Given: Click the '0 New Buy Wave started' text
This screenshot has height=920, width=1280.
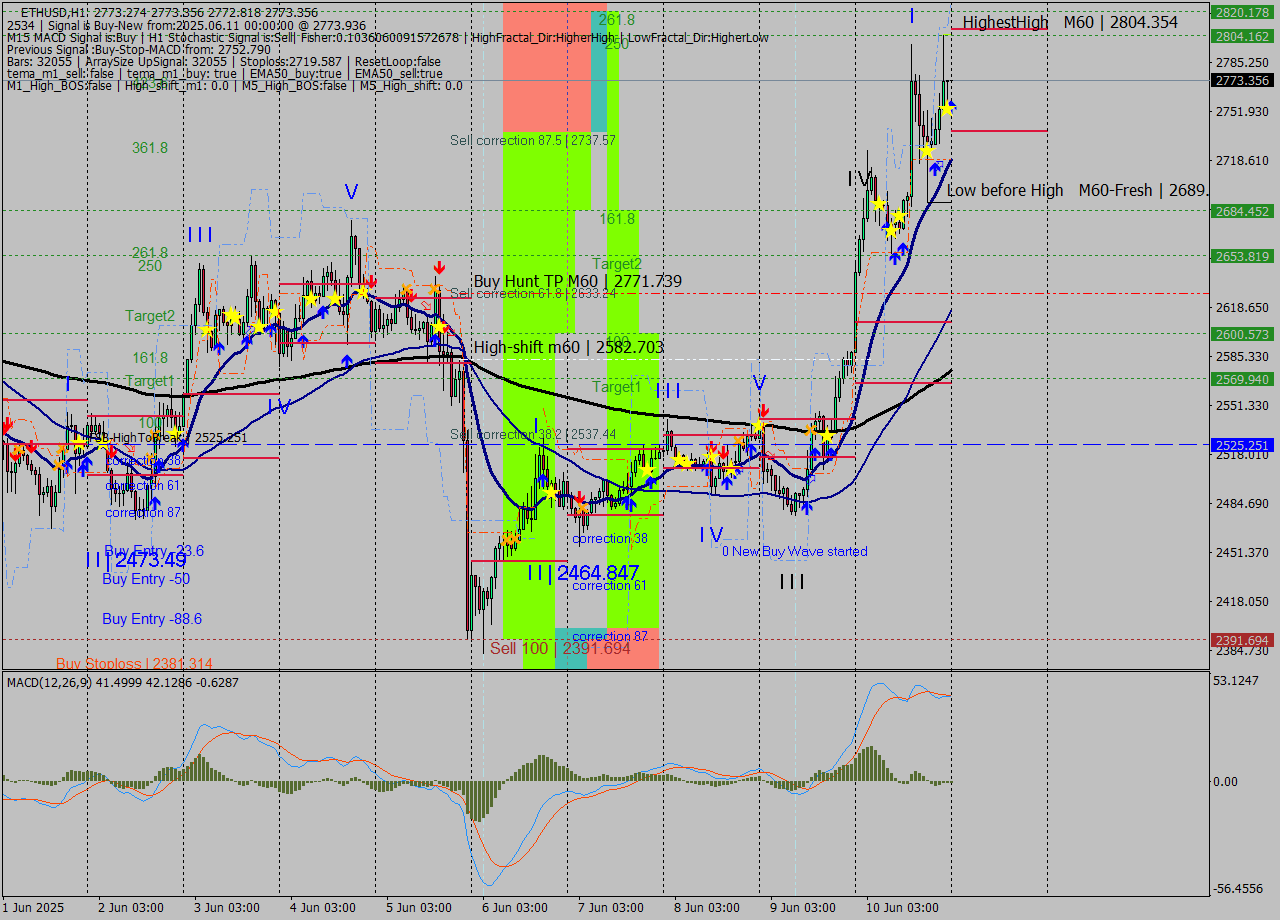Looking at the screenshot, I should 796,551.
